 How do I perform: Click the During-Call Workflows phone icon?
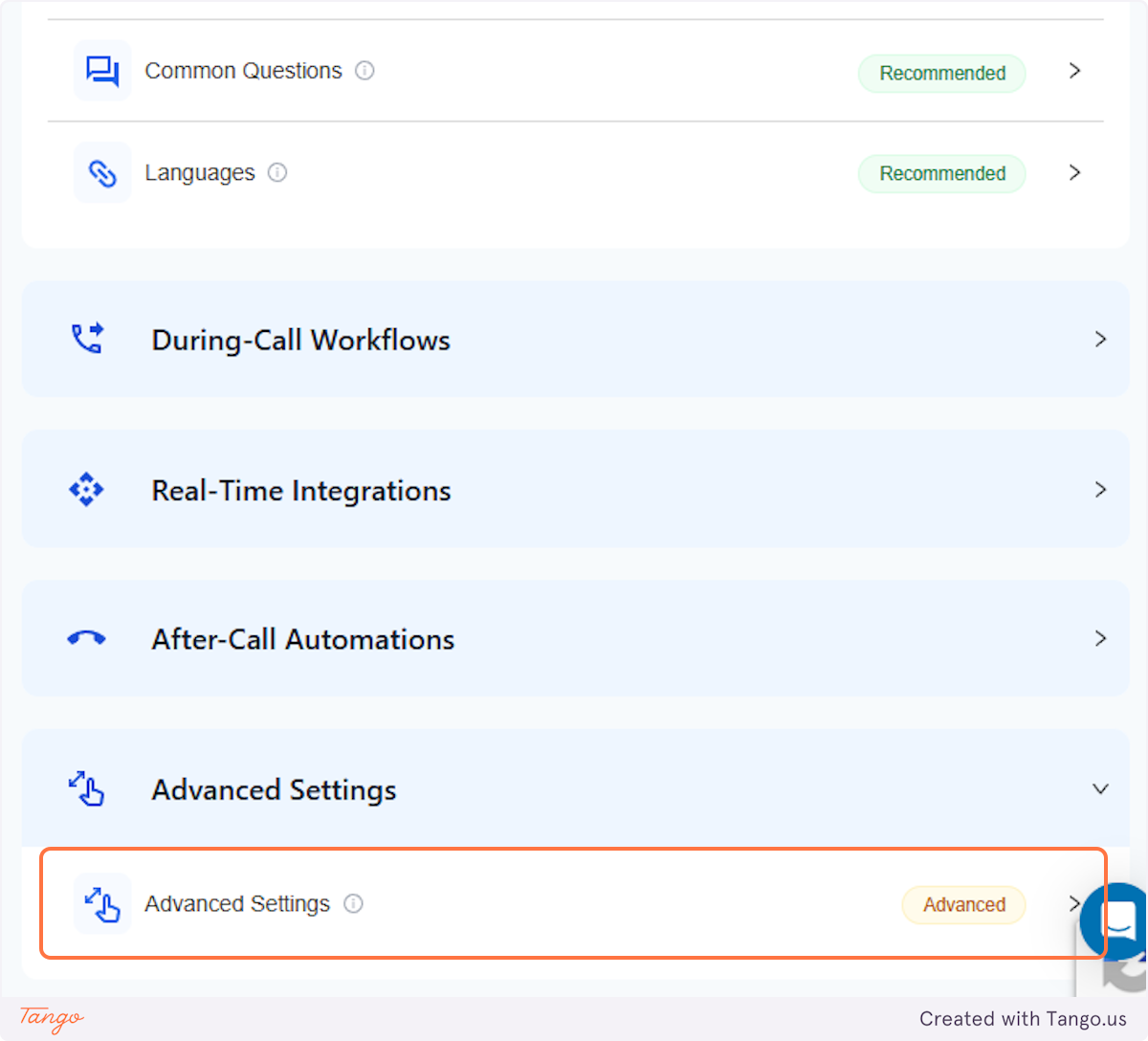click(87, 339)
